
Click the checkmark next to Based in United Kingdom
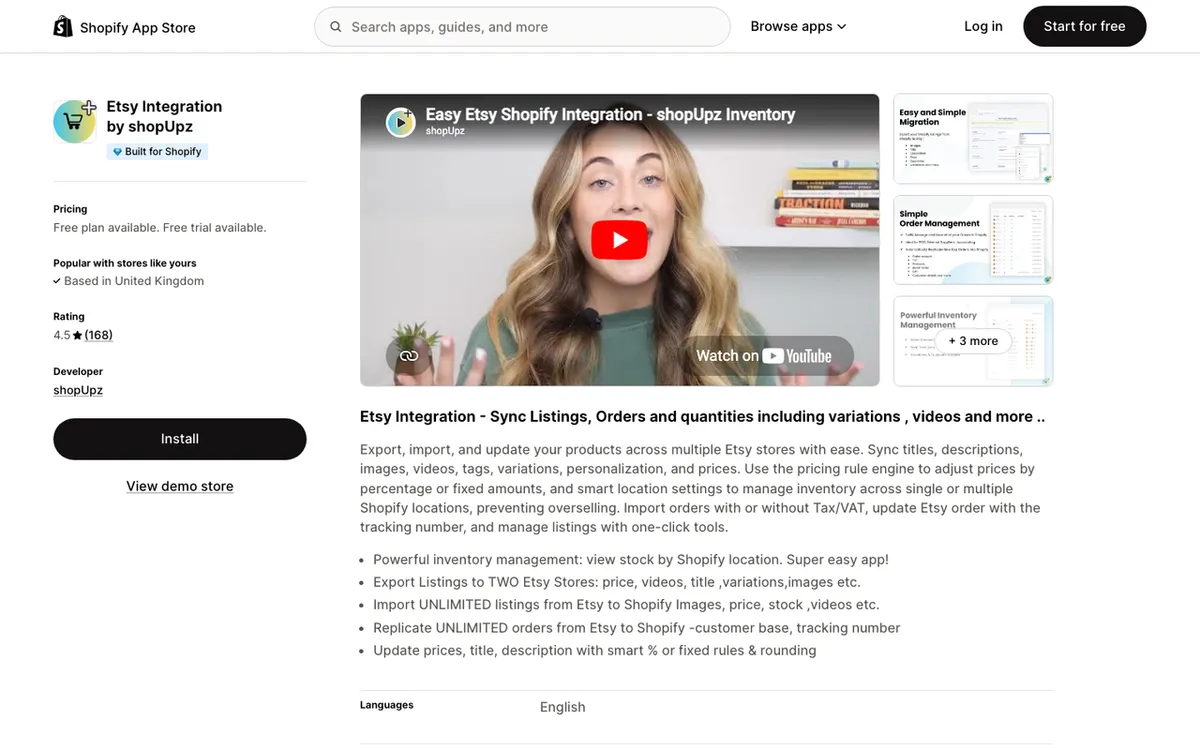(x=57, y=281)
